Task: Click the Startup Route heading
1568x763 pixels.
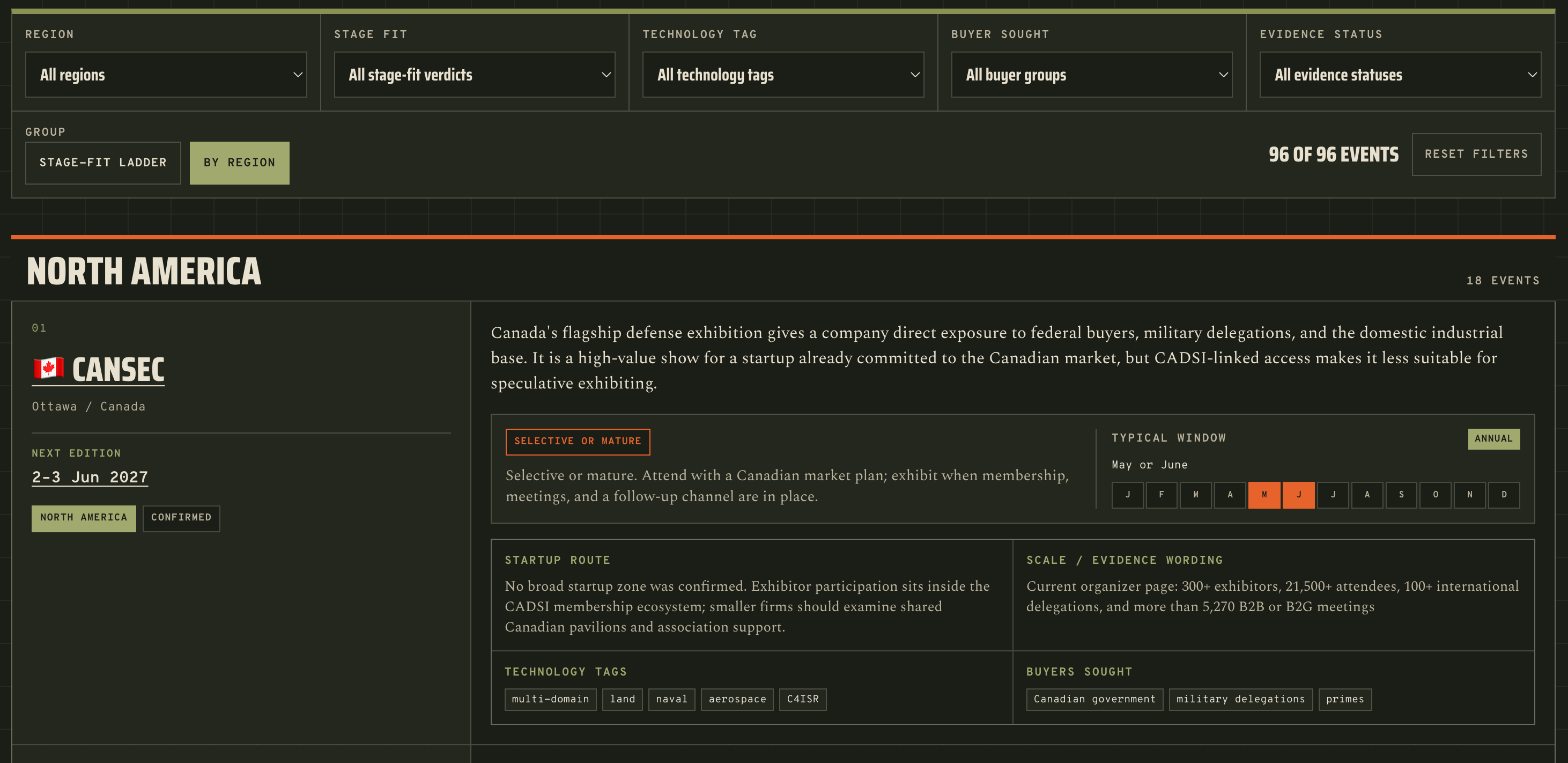Action: pos(558,561)
